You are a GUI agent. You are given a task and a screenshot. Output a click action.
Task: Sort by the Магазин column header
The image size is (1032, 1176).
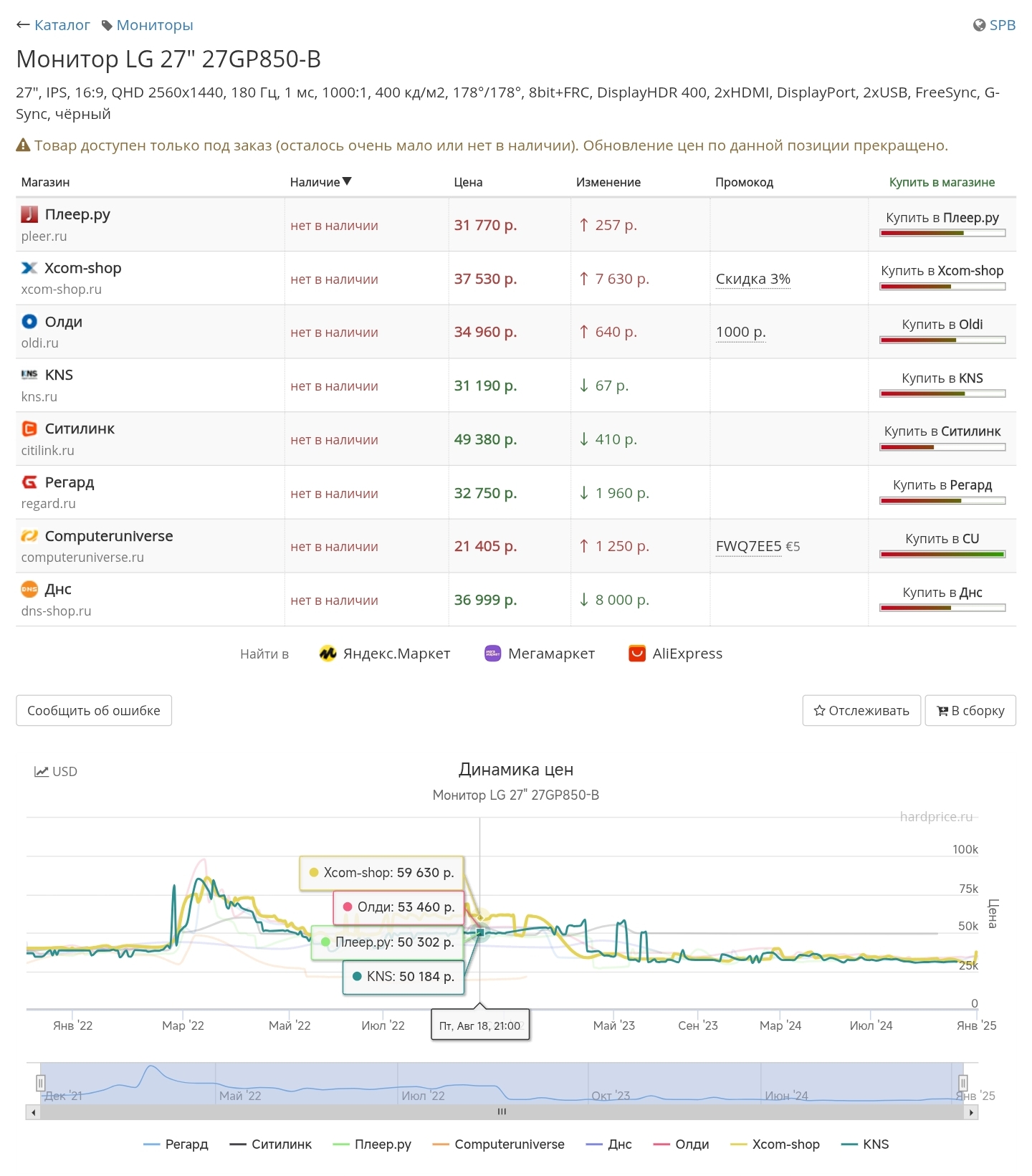point(45,182)
